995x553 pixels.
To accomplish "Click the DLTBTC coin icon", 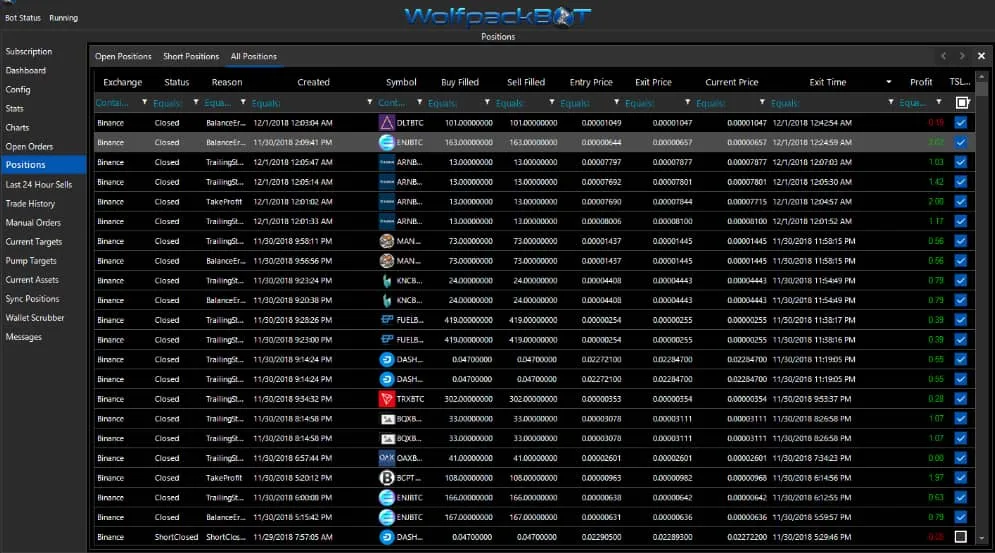I will (x=386, y=123).
